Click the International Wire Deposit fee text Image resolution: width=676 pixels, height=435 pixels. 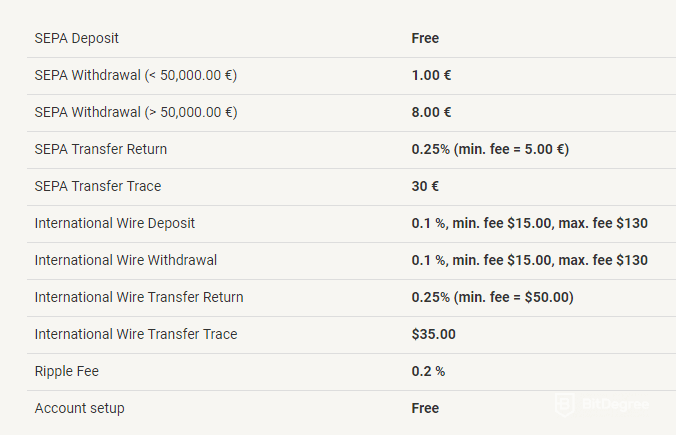pyautogui.click(x=529, y=223)
